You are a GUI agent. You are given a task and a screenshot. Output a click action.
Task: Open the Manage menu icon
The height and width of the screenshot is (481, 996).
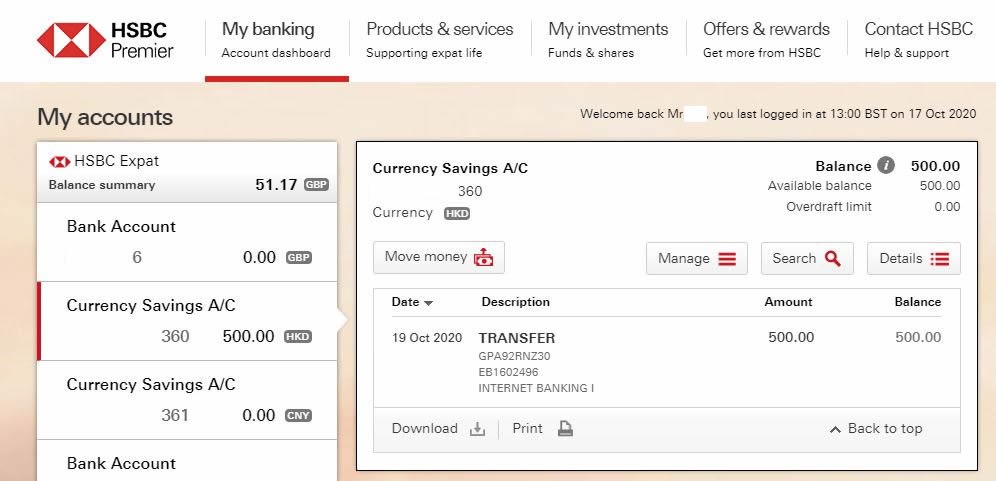click(727, 259)
